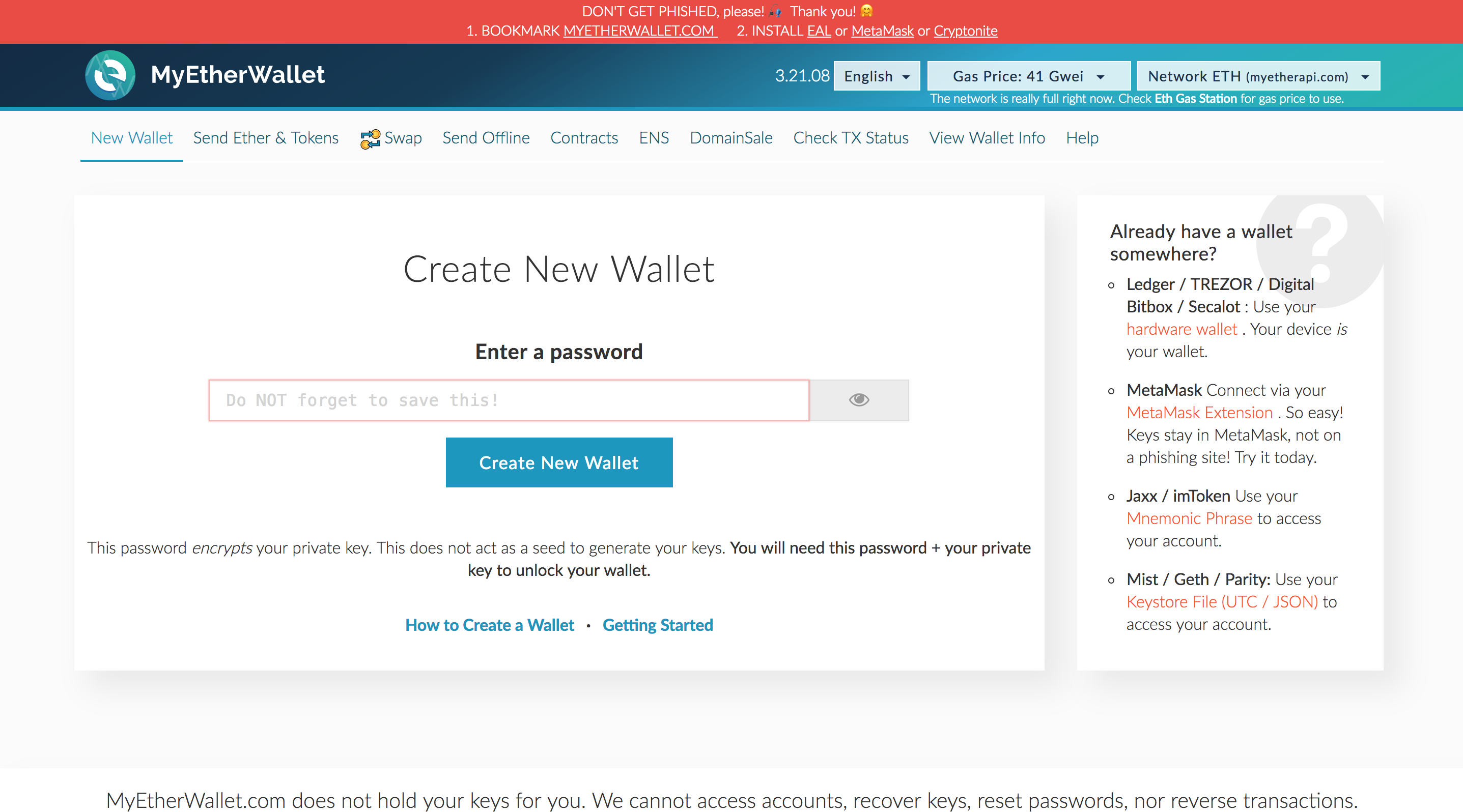
Task: Switch to the Send Ether & Tokens tab
Action: pos(266,138)
